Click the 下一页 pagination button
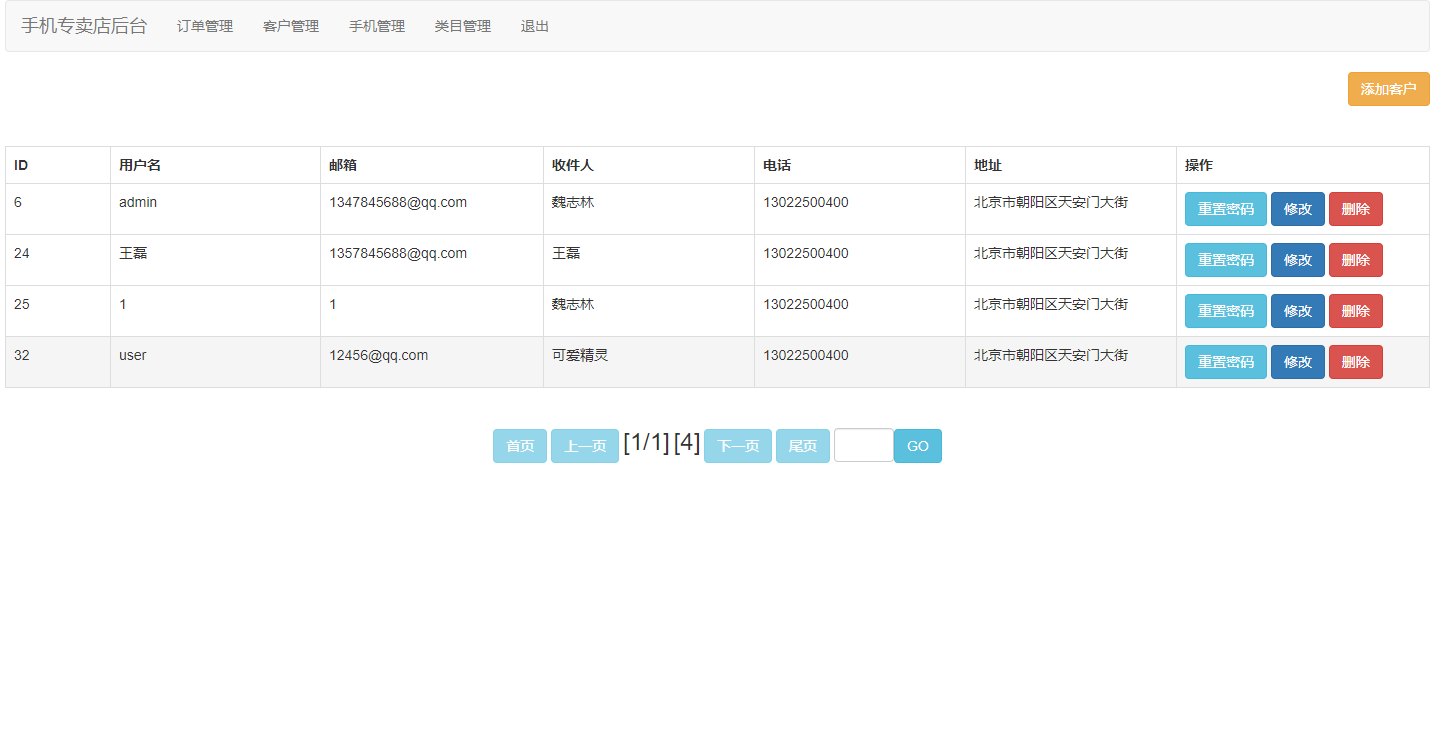 tap(737, 446)
